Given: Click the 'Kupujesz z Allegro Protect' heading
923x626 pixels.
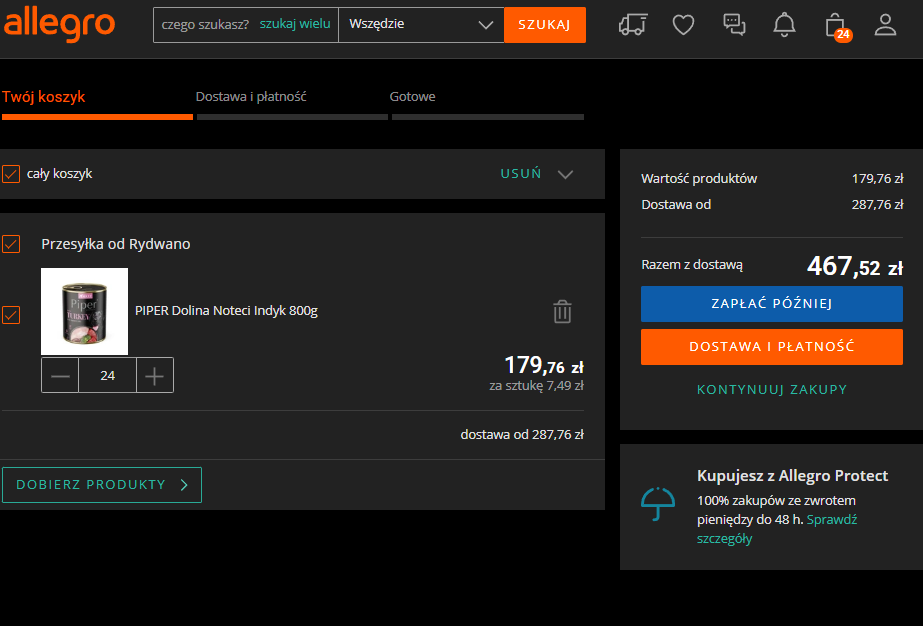Looking at the screenshot, I should coord(792,476).
